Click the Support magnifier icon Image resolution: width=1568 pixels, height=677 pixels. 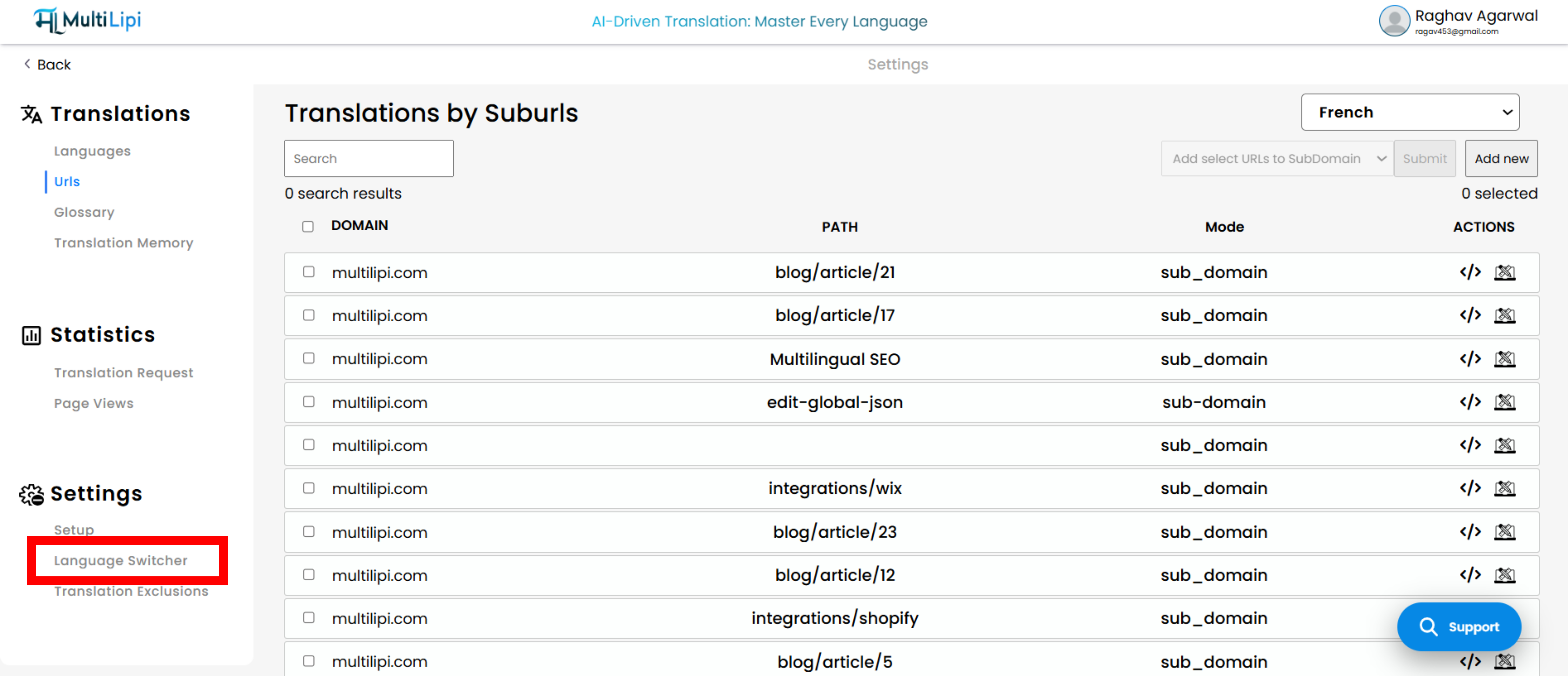coord(1428,626)
